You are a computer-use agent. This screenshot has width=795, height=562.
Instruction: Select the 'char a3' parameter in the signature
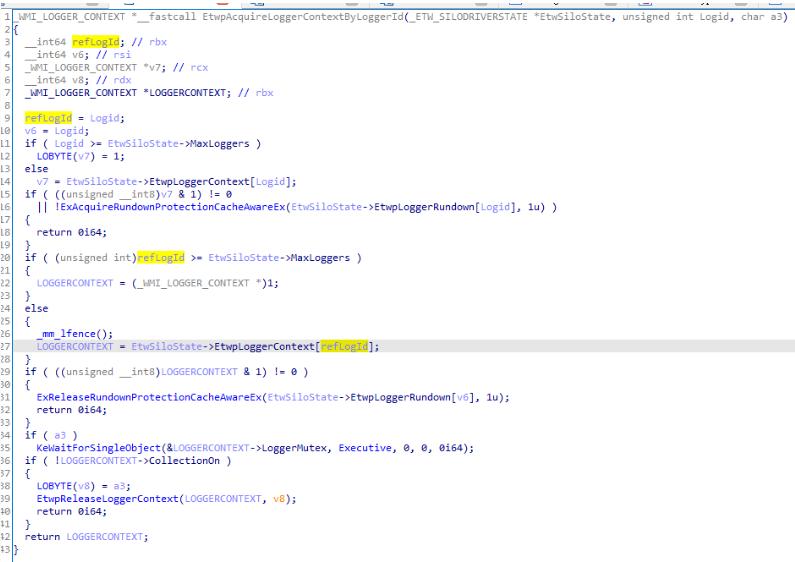click(x=762, y=16)
